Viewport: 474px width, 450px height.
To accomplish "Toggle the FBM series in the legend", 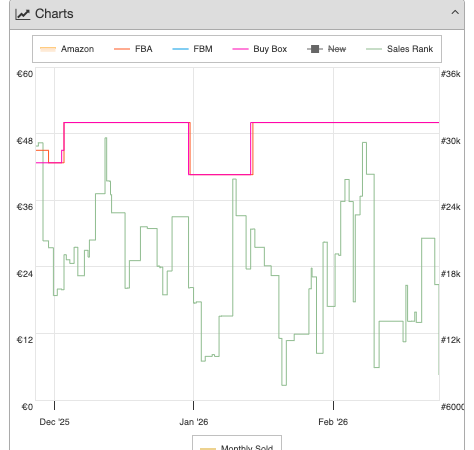I will click(x=192, y=49).
